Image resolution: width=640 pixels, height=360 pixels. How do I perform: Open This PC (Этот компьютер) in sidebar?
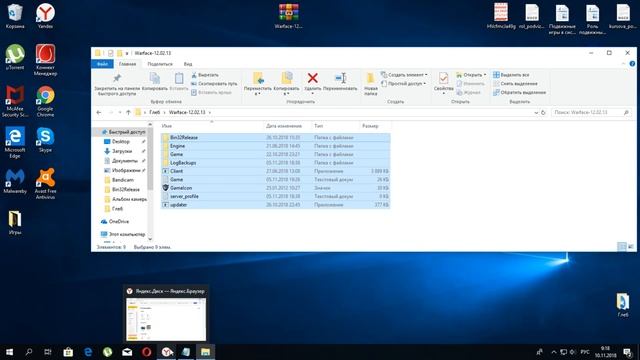pyautogui.click(x=123, y=234)
